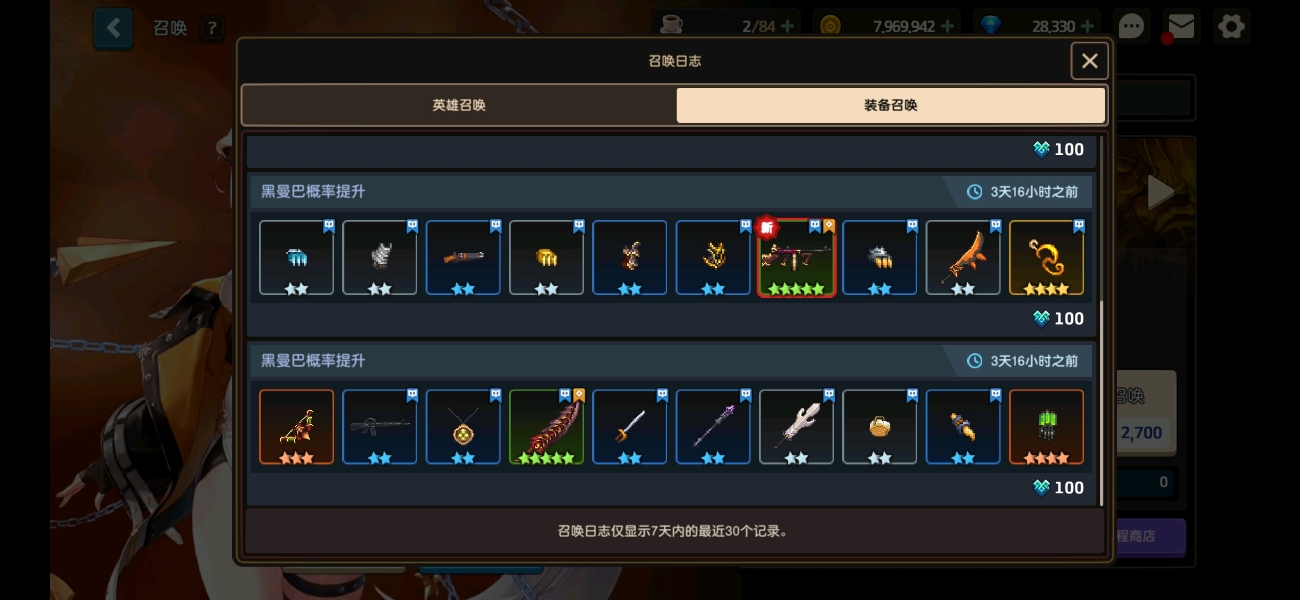The width and height of the screenshot is (1300, 600).
Task: Add gems with the plus button
Action: click(1087, 26)
